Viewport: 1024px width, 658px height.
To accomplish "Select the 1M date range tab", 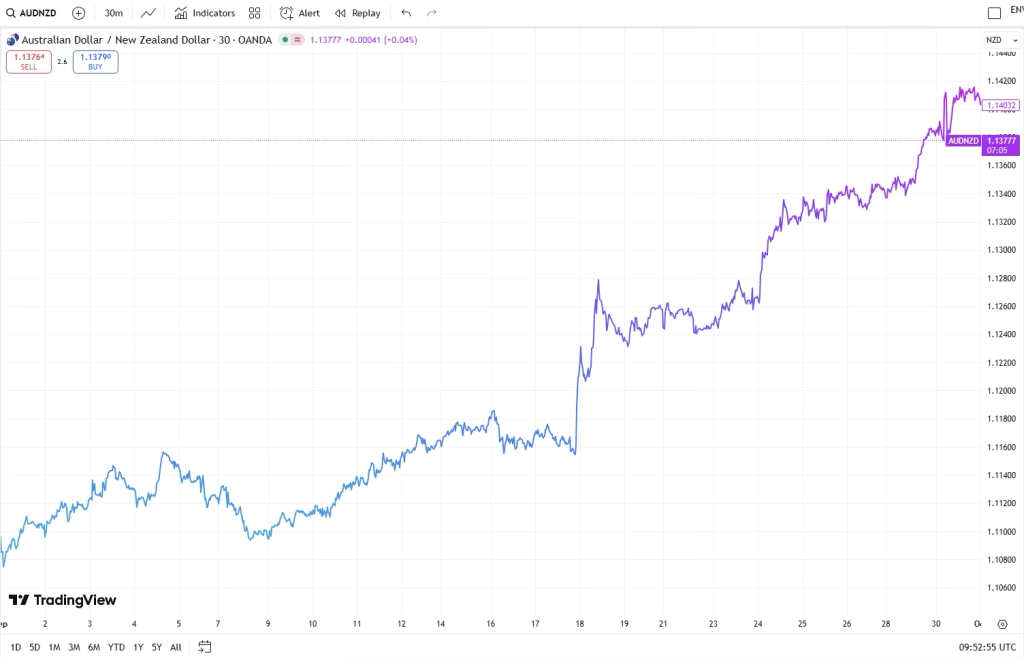I will pyautogui.click(x=54, y=647).
